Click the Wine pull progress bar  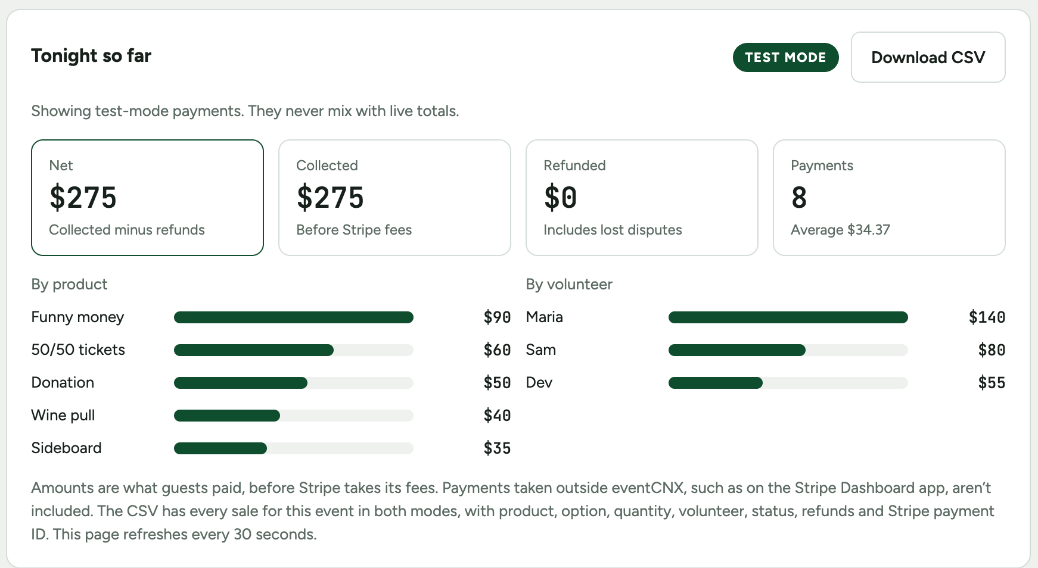point(294,416)
